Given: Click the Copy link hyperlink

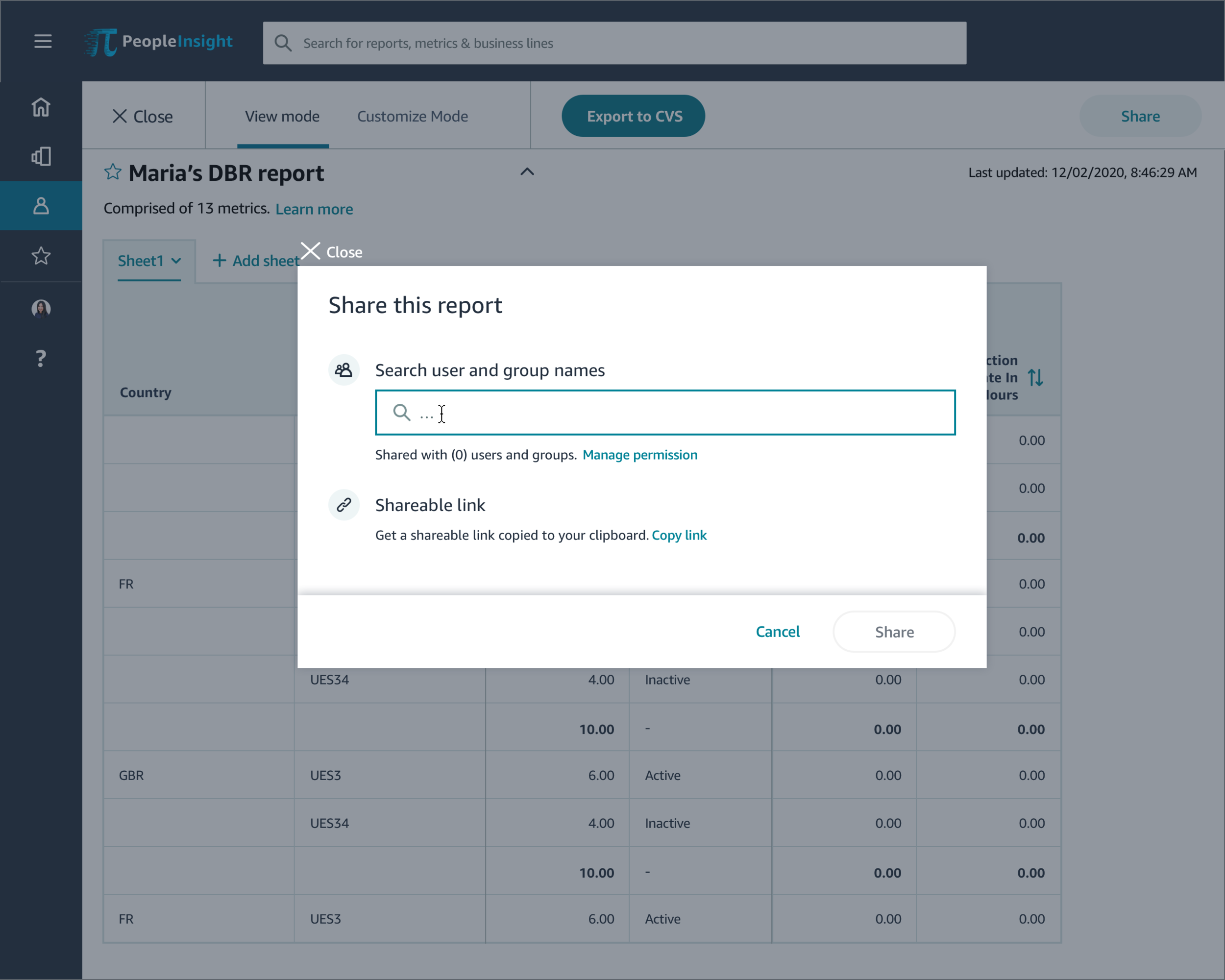Looking at the screenshot, I should (x=679, y=535).
